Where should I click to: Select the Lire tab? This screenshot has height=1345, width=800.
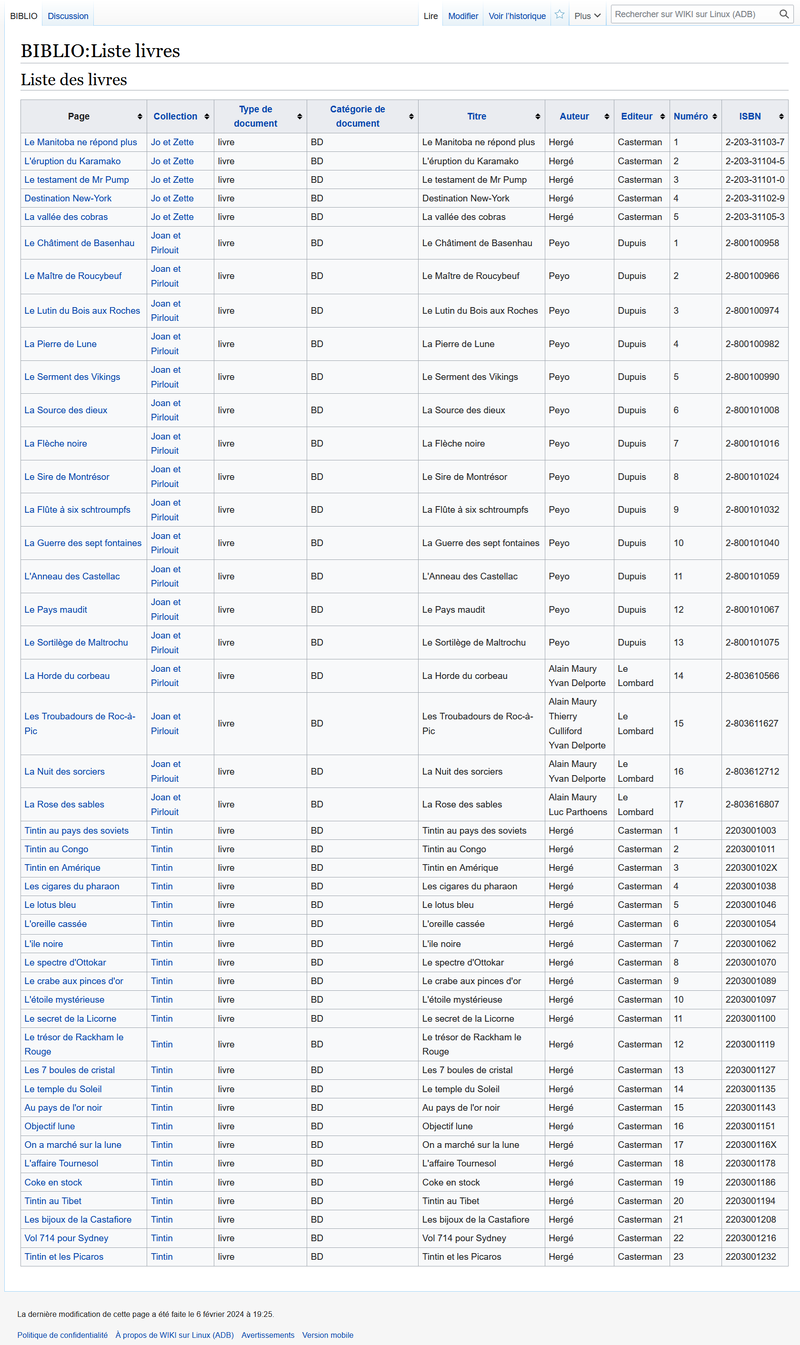point(431,16)
